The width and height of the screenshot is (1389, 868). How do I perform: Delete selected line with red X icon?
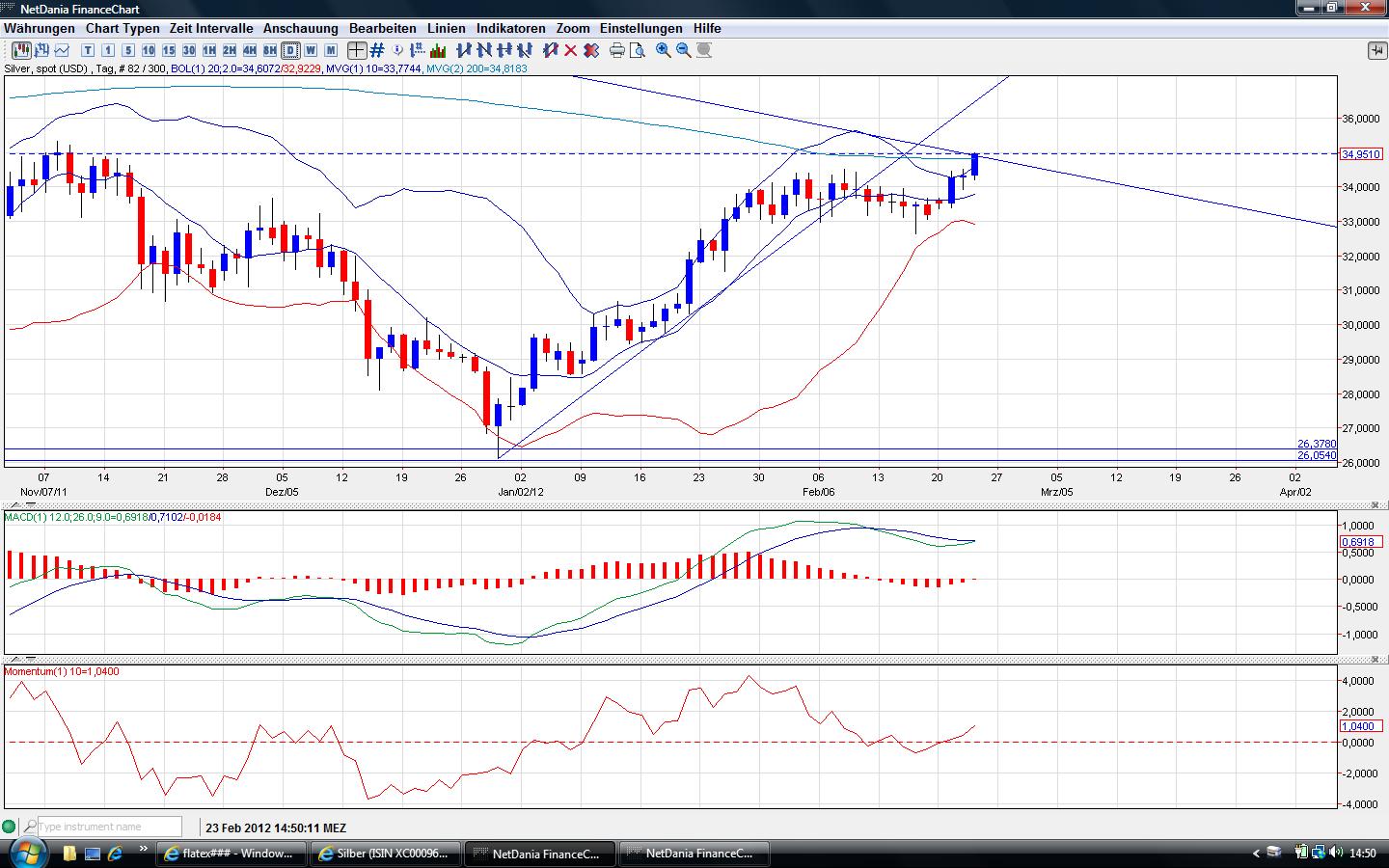tap(571, 50)
